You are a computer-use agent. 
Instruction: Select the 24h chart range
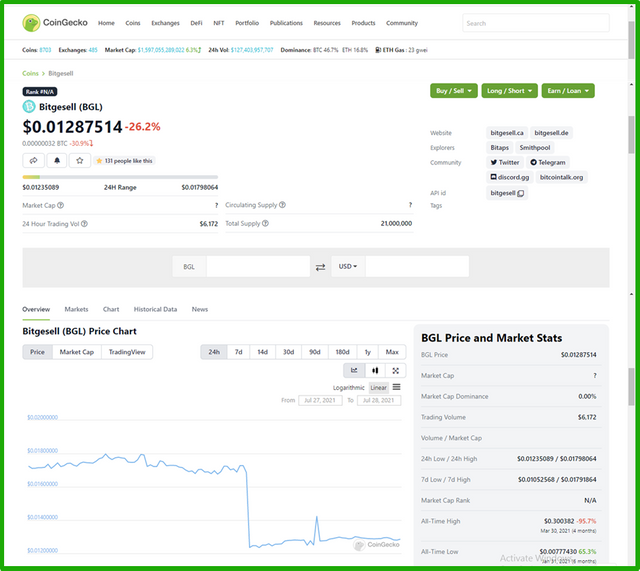click(x=214, y=352)
